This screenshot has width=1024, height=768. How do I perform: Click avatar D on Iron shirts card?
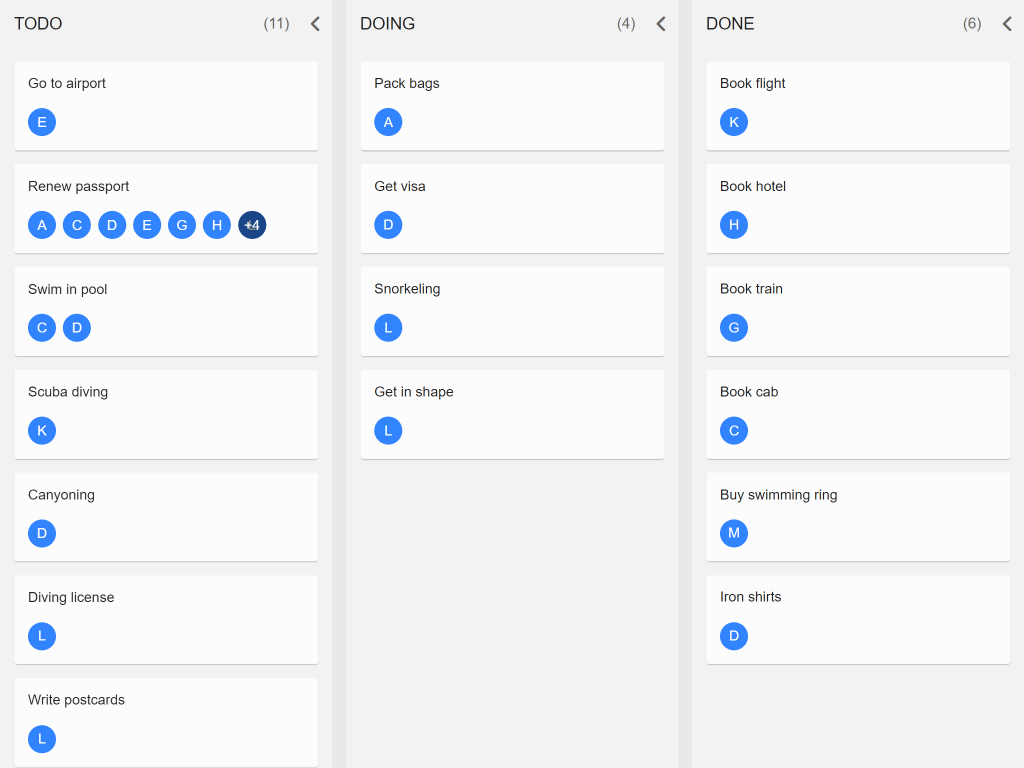tap(734, 636)
